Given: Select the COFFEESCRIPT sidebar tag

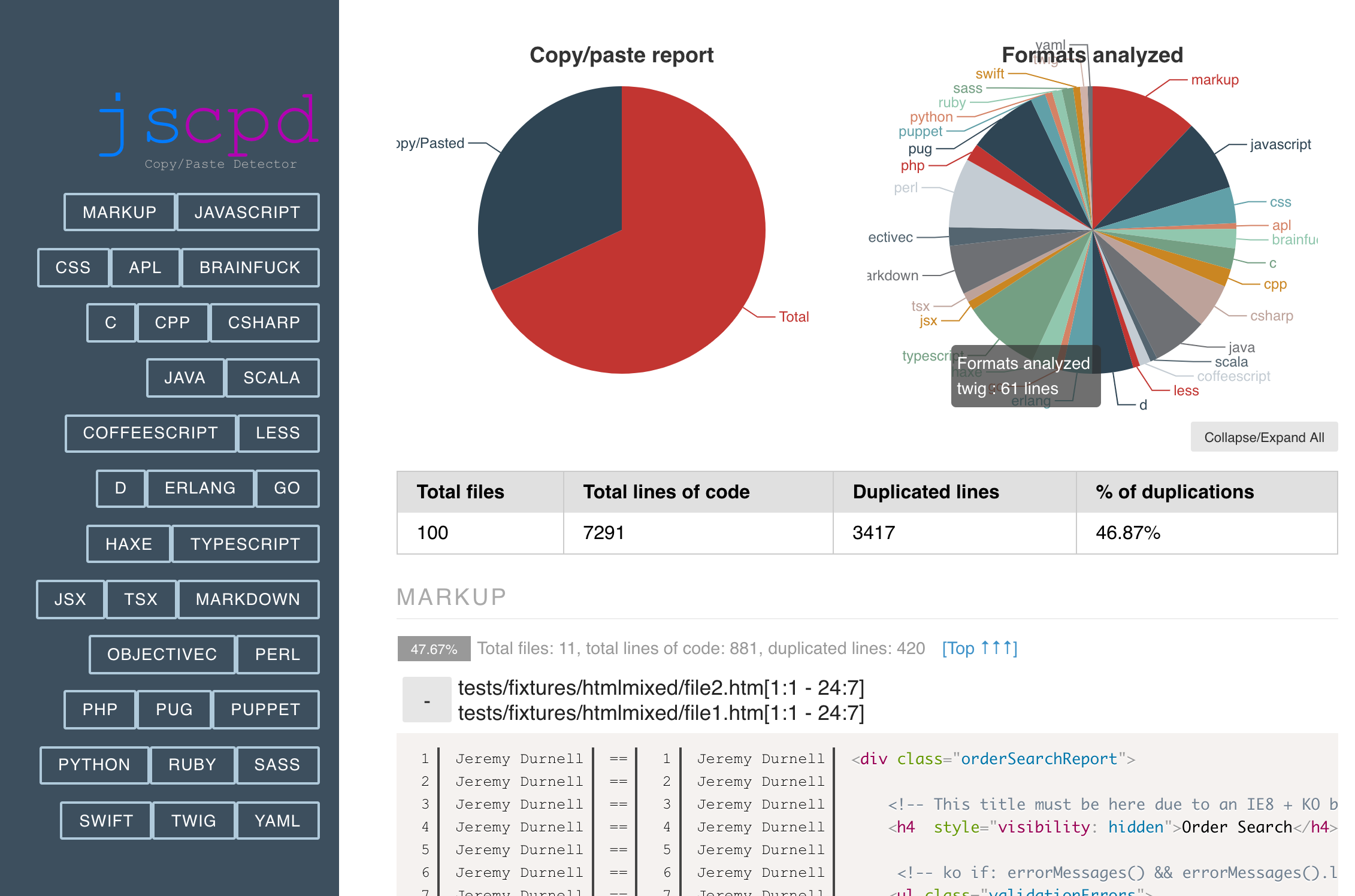Looking at the screenshot, I should (x=150, y=433).
